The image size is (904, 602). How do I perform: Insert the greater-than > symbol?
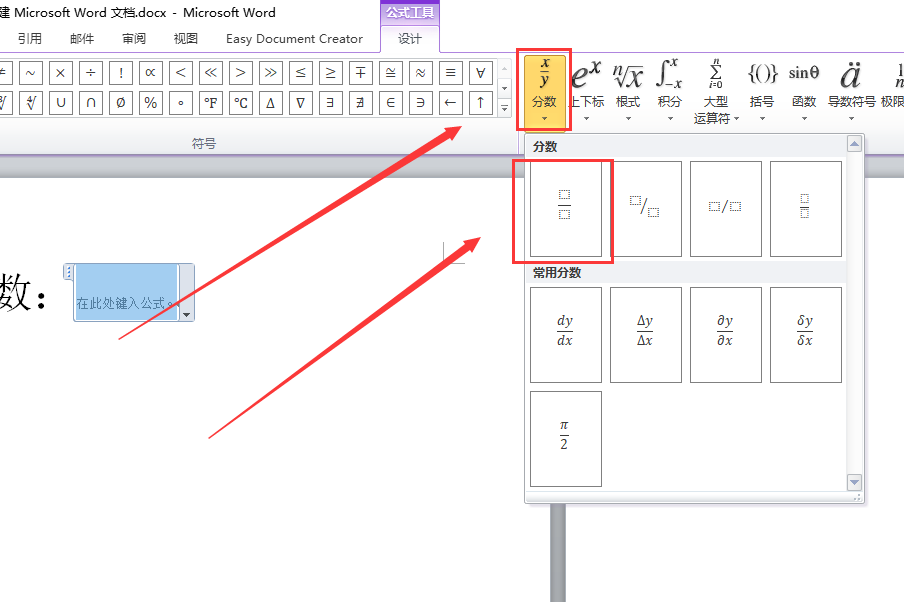click(240, 73)
